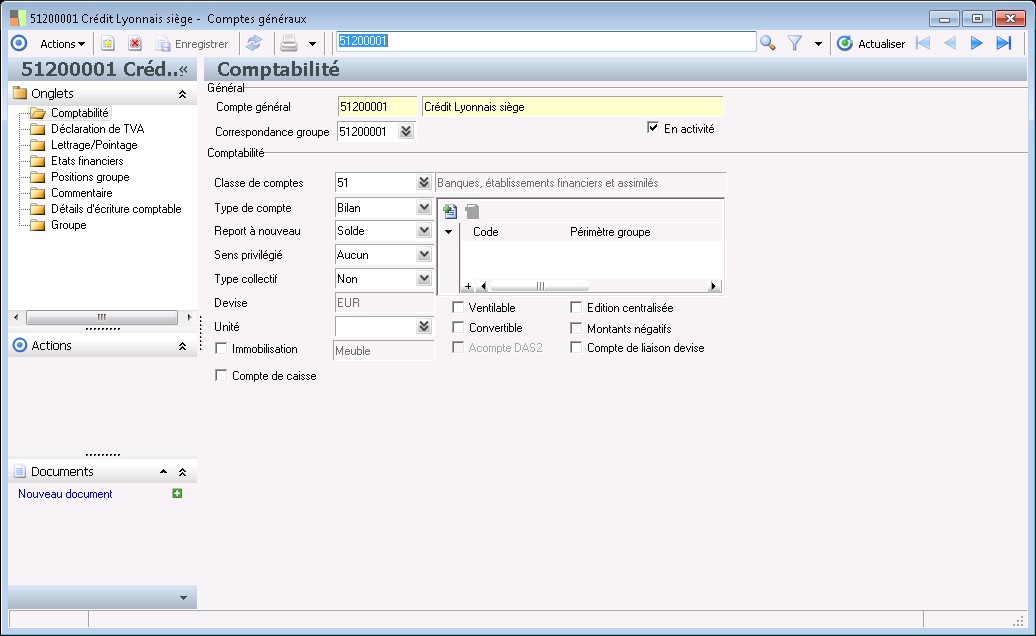Open the Type collectif dropdown
Viewport: 1036px width, 636px height.
click(424, 279)
